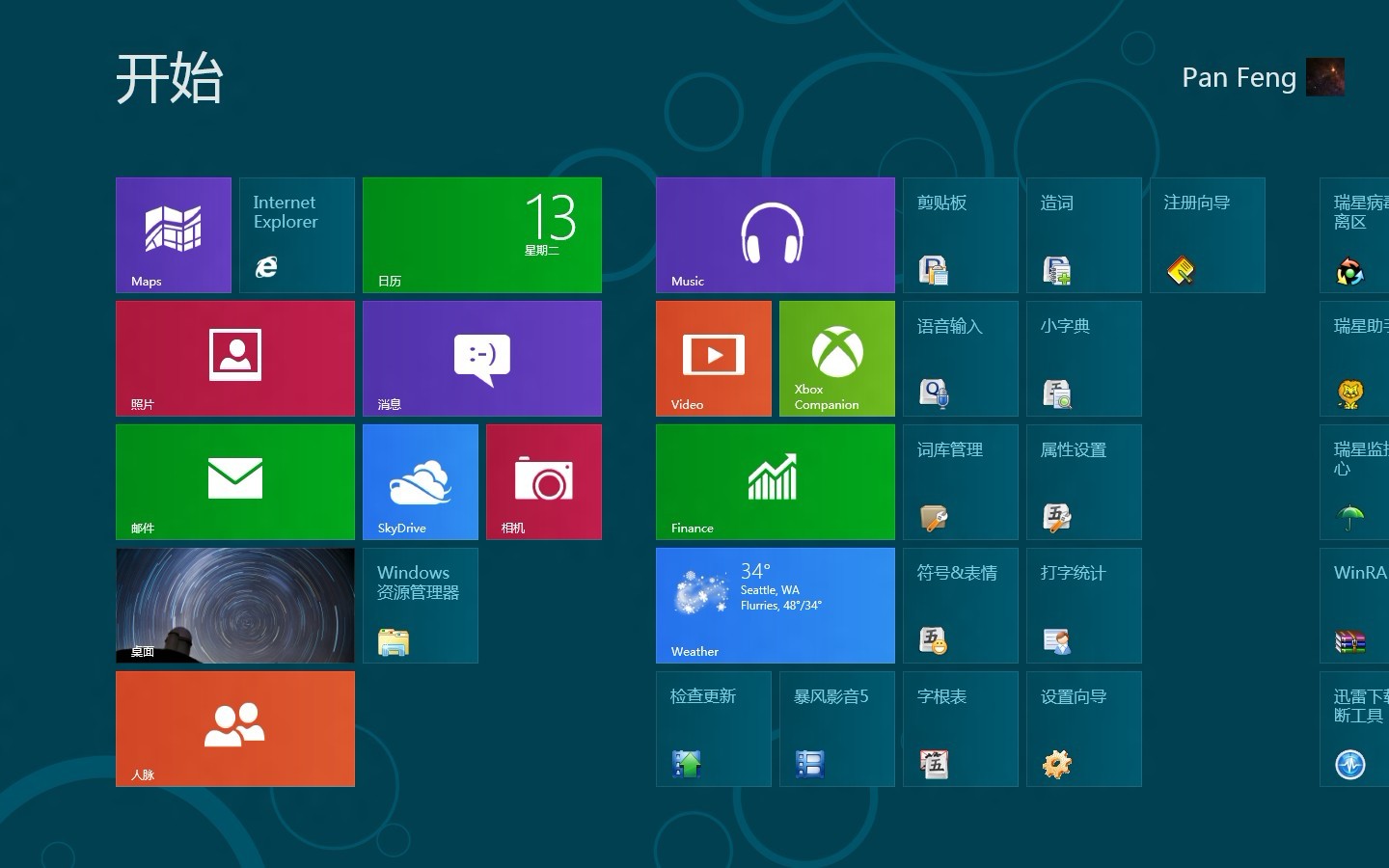Open the 桌面 desktop tile
This screenshot has height=868, width=1389.
pyautogui.click(x=235, y=606)
